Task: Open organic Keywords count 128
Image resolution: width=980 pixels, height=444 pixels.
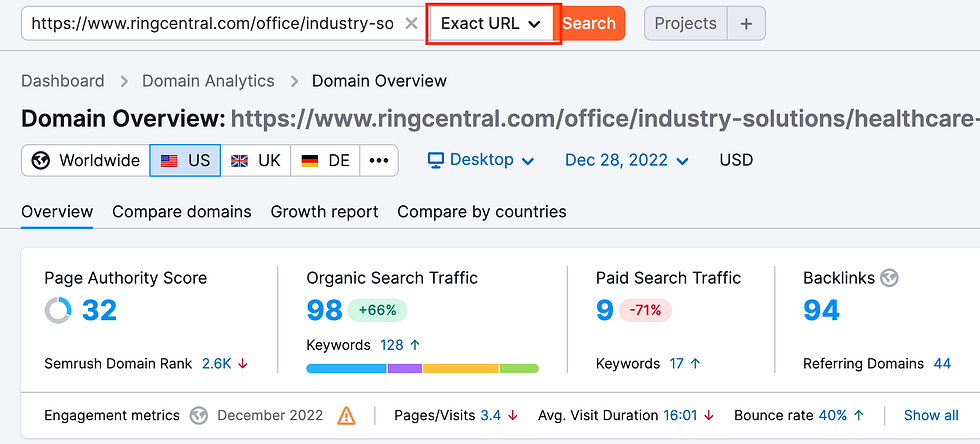Action: point(392,345)
